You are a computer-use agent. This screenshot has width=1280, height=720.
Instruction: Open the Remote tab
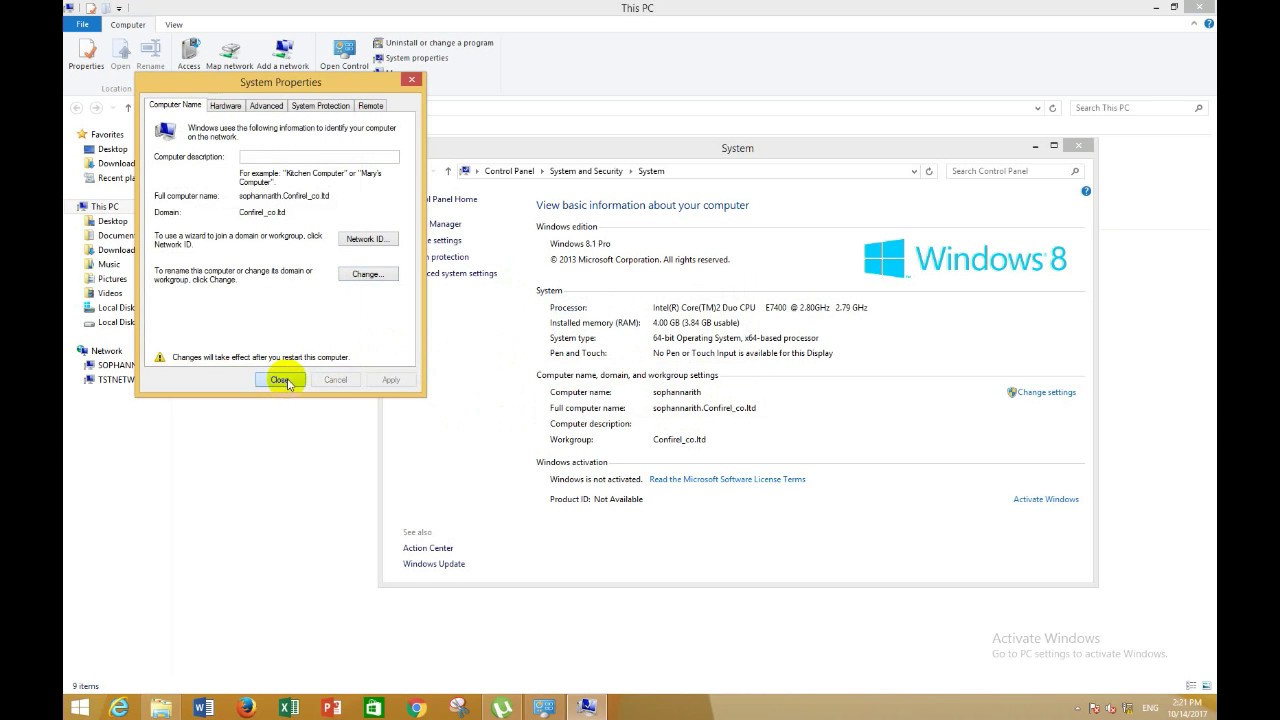click(371, 105)
